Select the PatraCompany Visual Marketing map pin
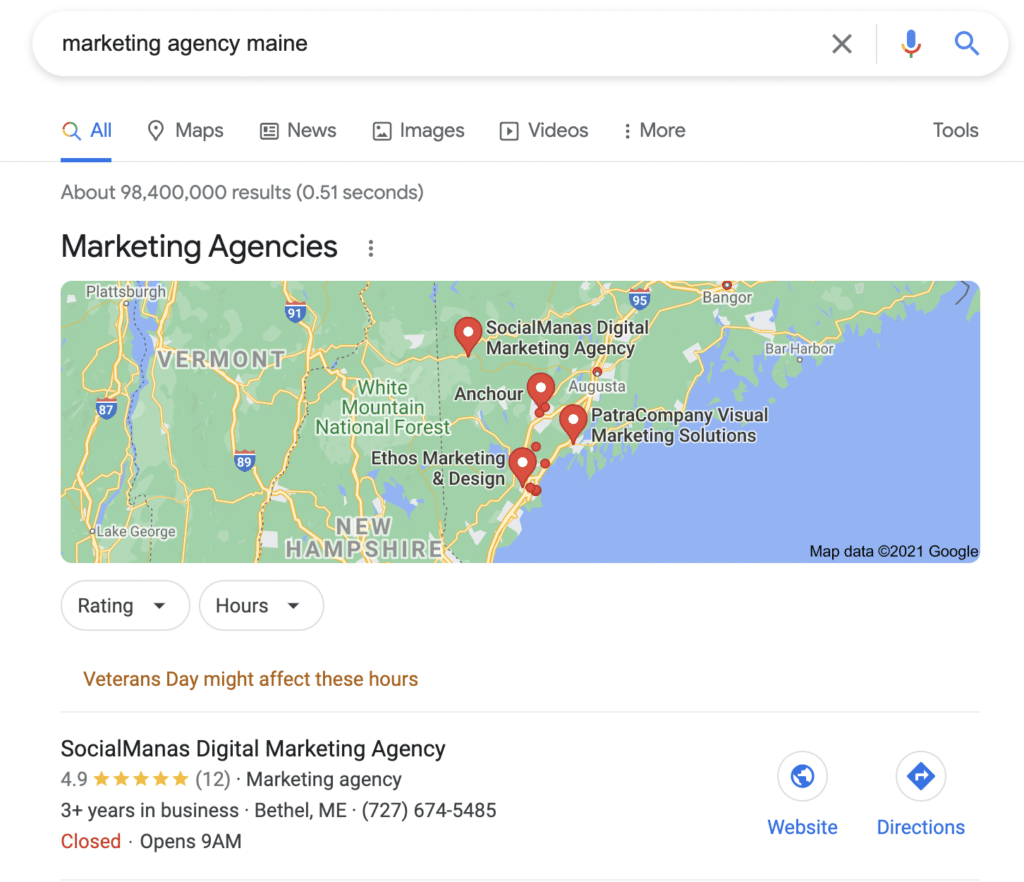 tap(573, 424)
